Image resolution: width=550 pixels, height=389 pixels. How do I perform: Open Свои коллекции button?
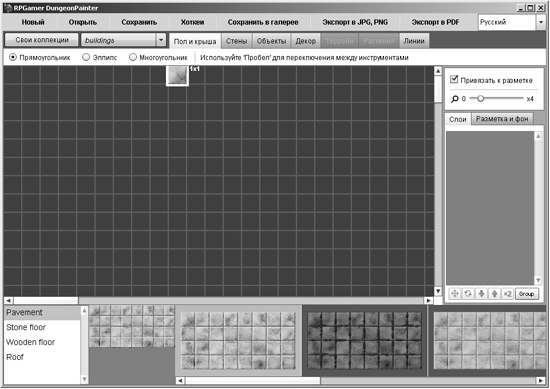point(42,40)
